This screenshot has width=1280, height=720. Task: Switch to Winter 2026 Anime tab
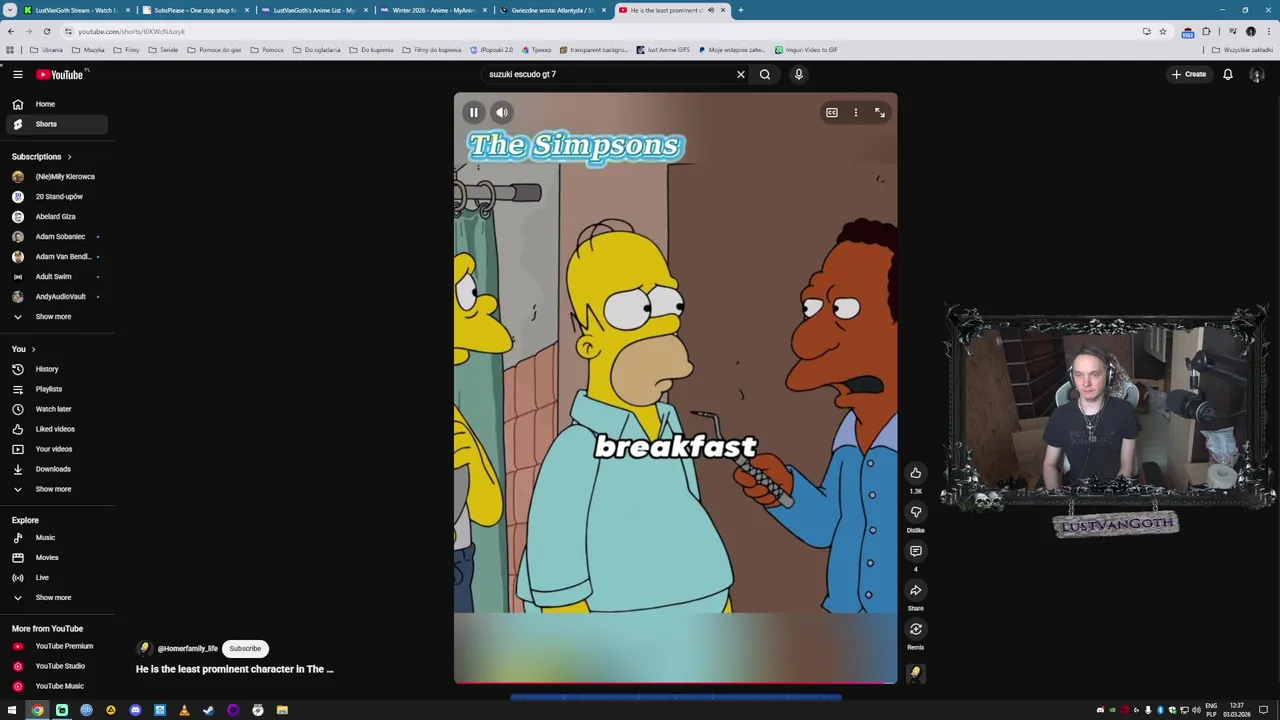point(433,10)
